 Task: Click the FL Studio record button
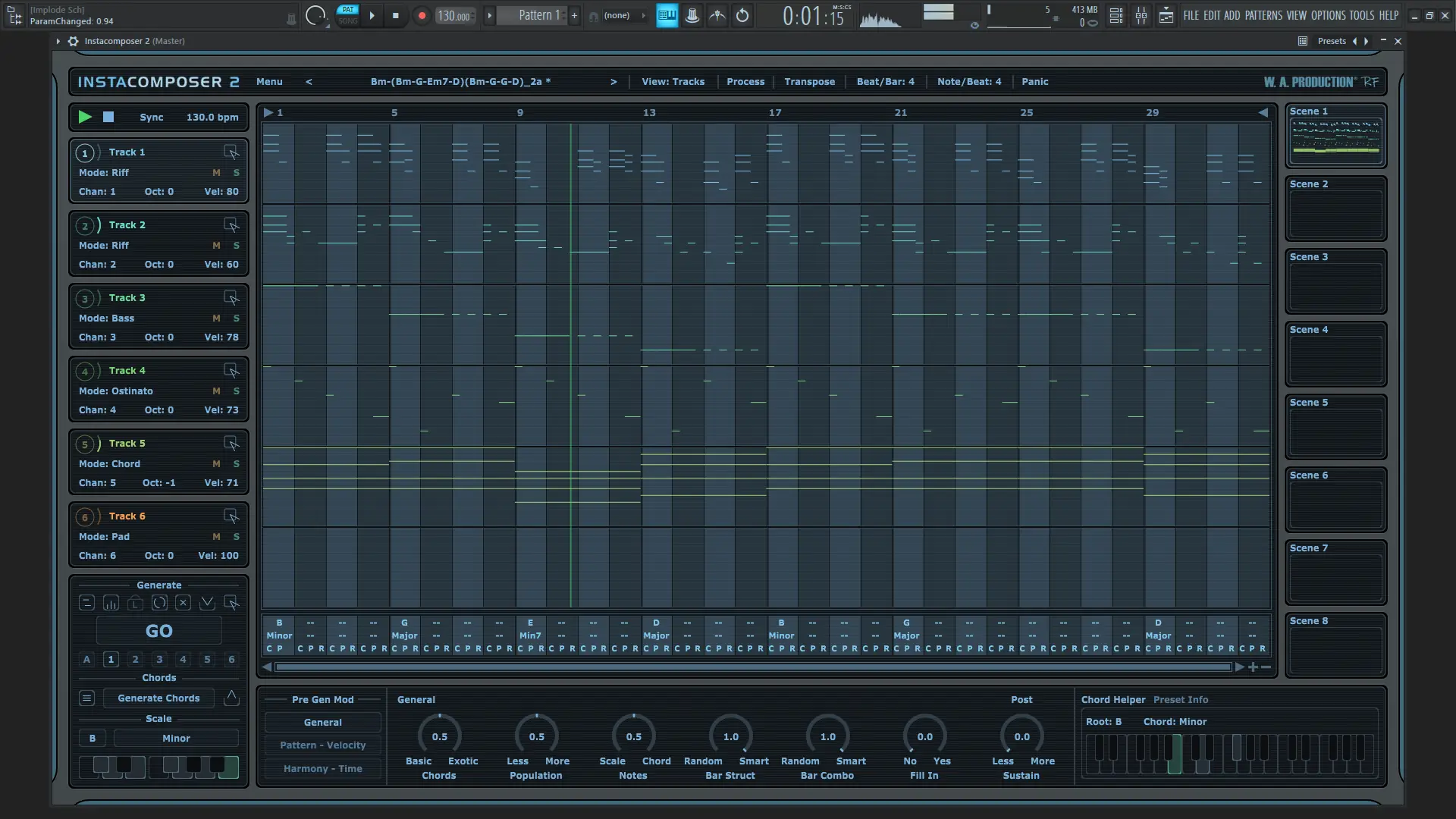422,15
